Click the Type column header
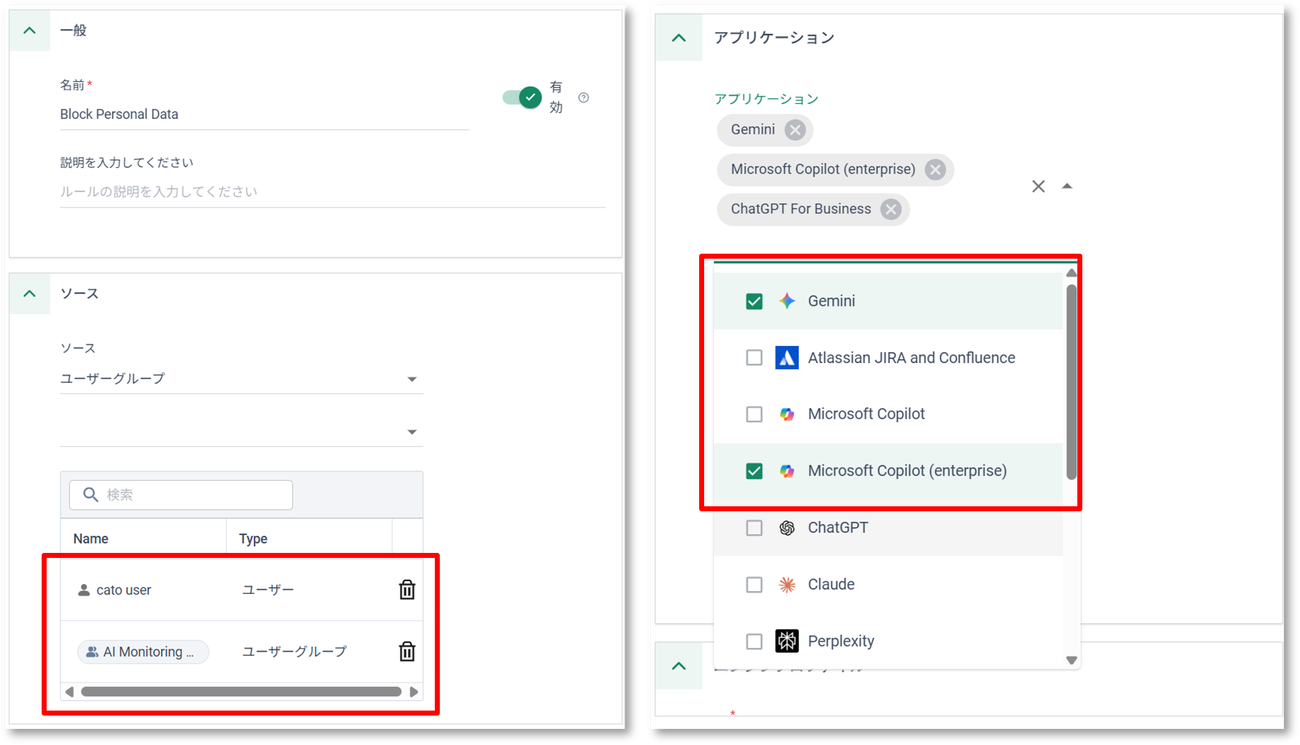 pos(253,539)
